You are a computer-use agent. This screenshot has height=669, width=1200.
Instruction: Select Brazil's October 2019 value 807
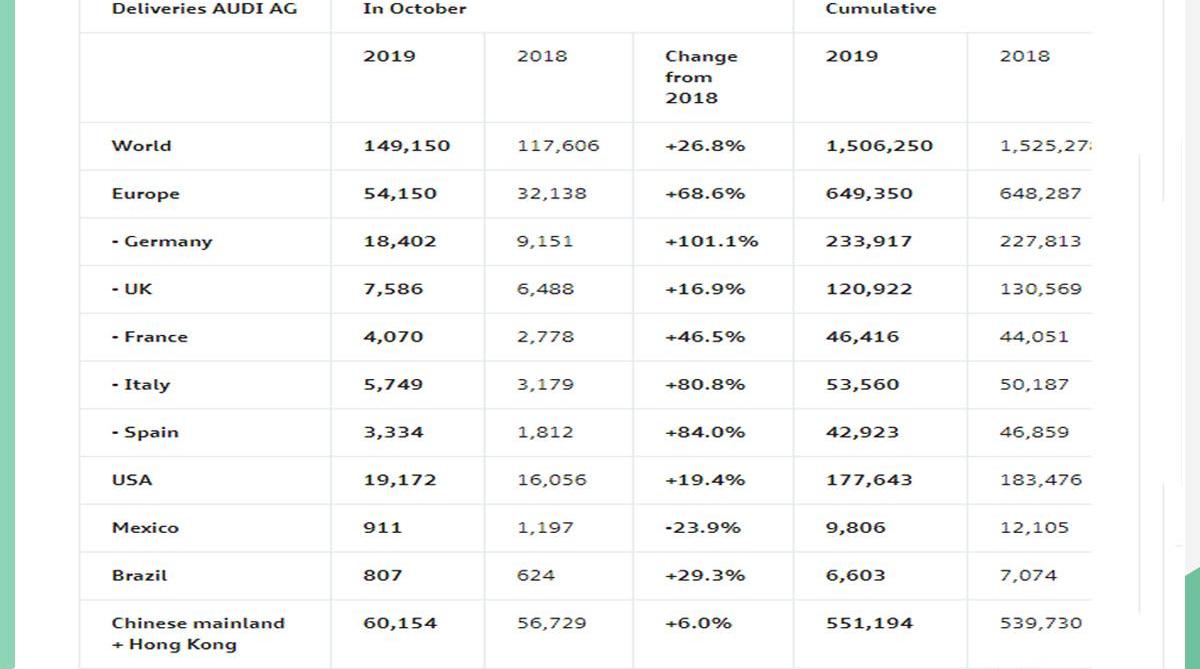point(383,575)
